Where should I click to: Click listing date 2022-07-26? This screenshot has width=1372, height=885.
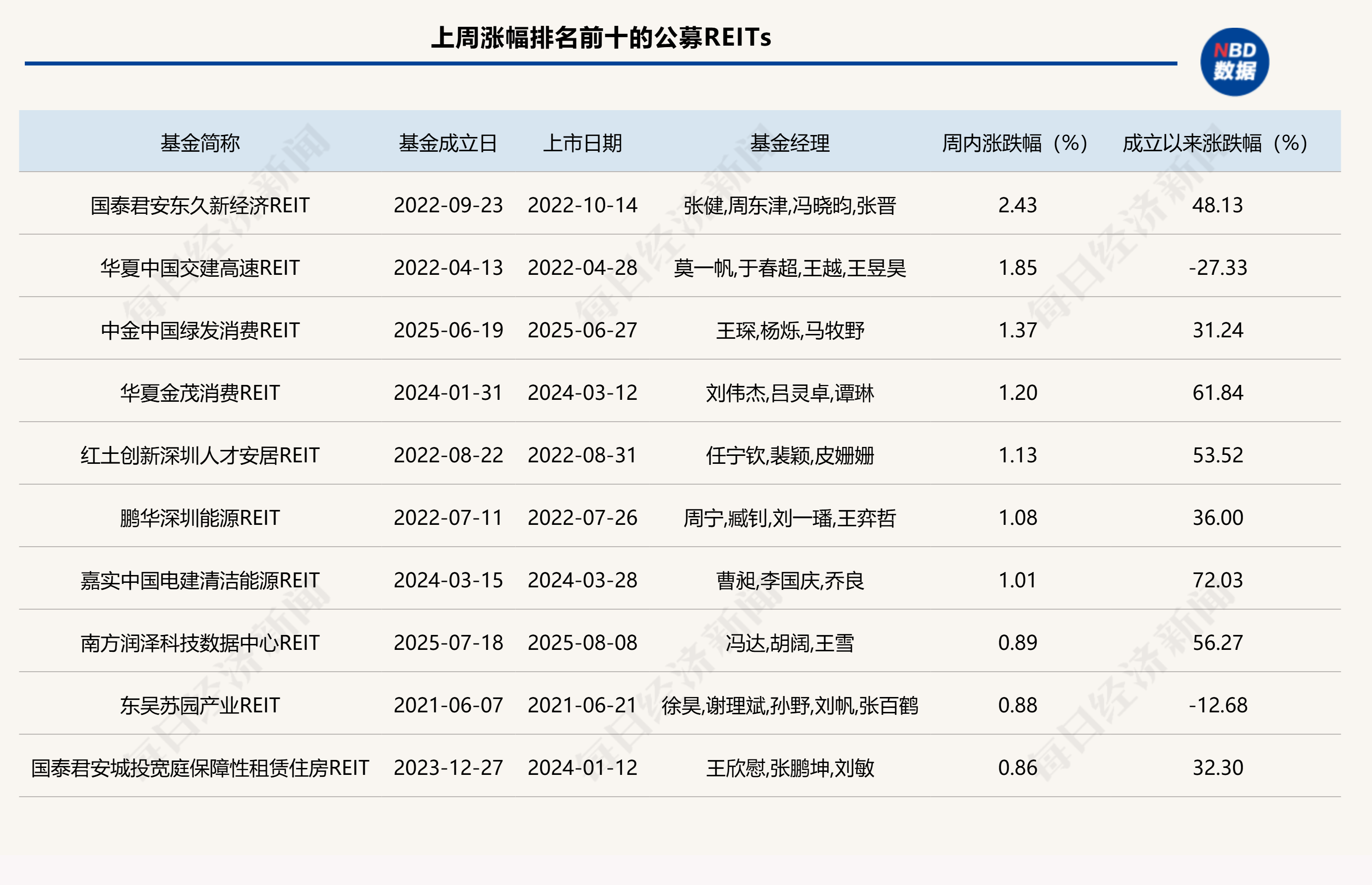click(583, 518)
